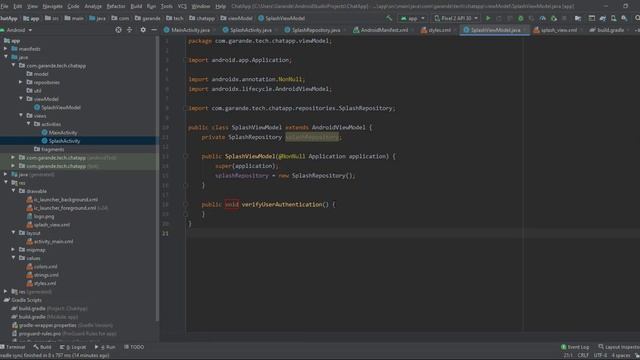The image size is (640, 360).
Task: Click the 'viewModel' breadcrumb in navigation bar
Action: click(236, 18)
